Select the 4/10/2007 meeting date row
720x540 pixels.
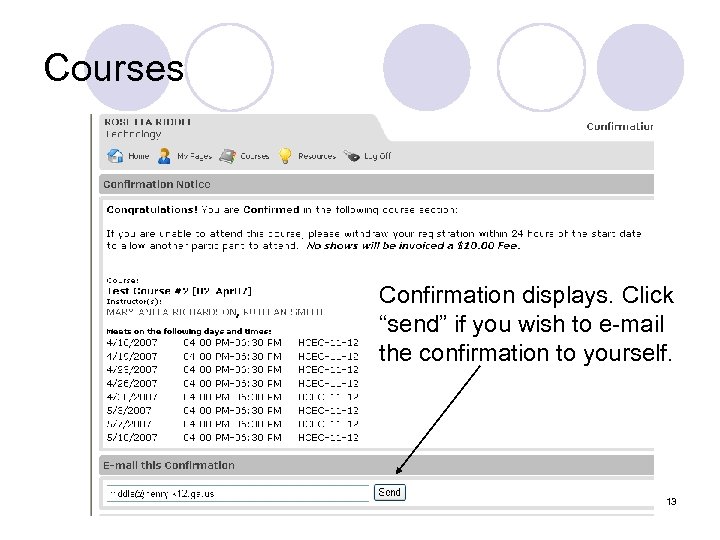[232, 343]
